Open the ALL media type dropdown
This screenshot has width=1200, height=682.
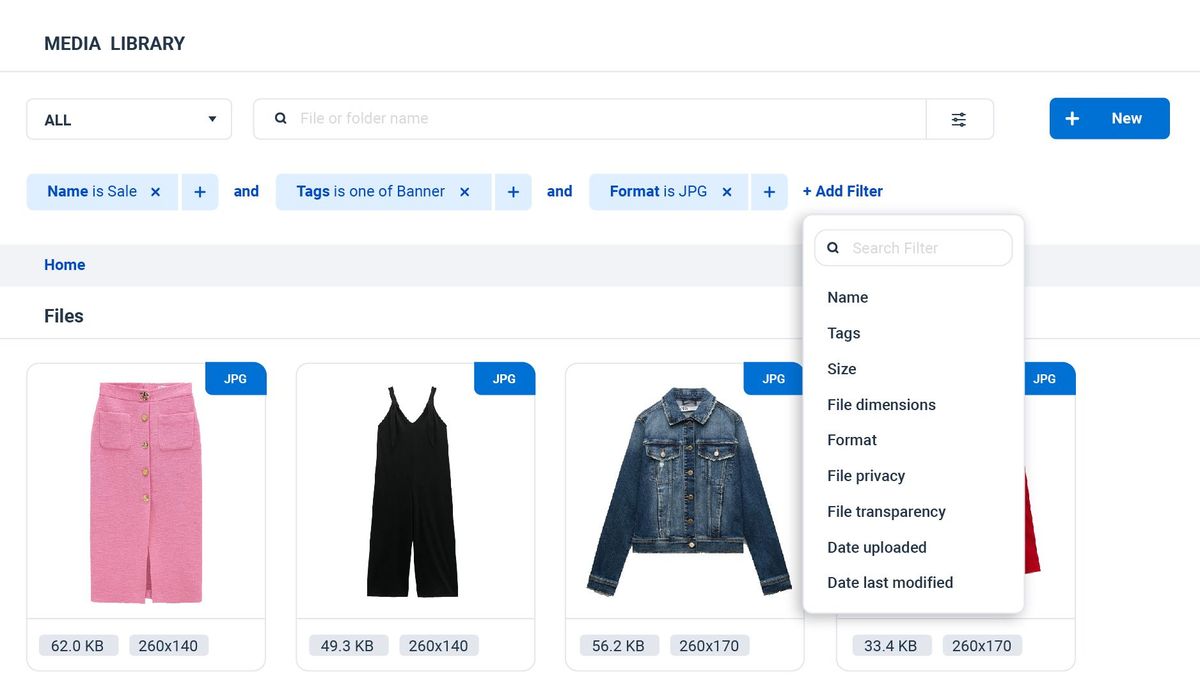(x=128, y=119)
